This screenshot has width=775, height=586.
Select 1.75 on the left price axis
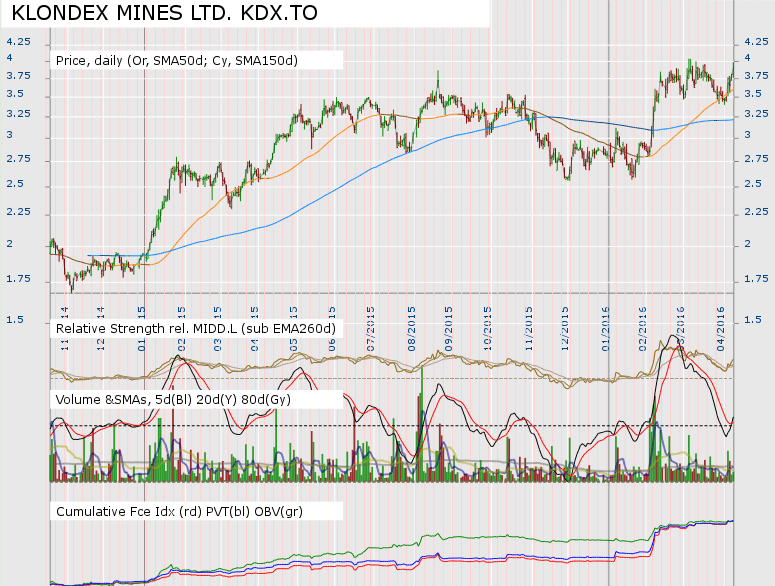pyautogui.click(x=18, y=279)
